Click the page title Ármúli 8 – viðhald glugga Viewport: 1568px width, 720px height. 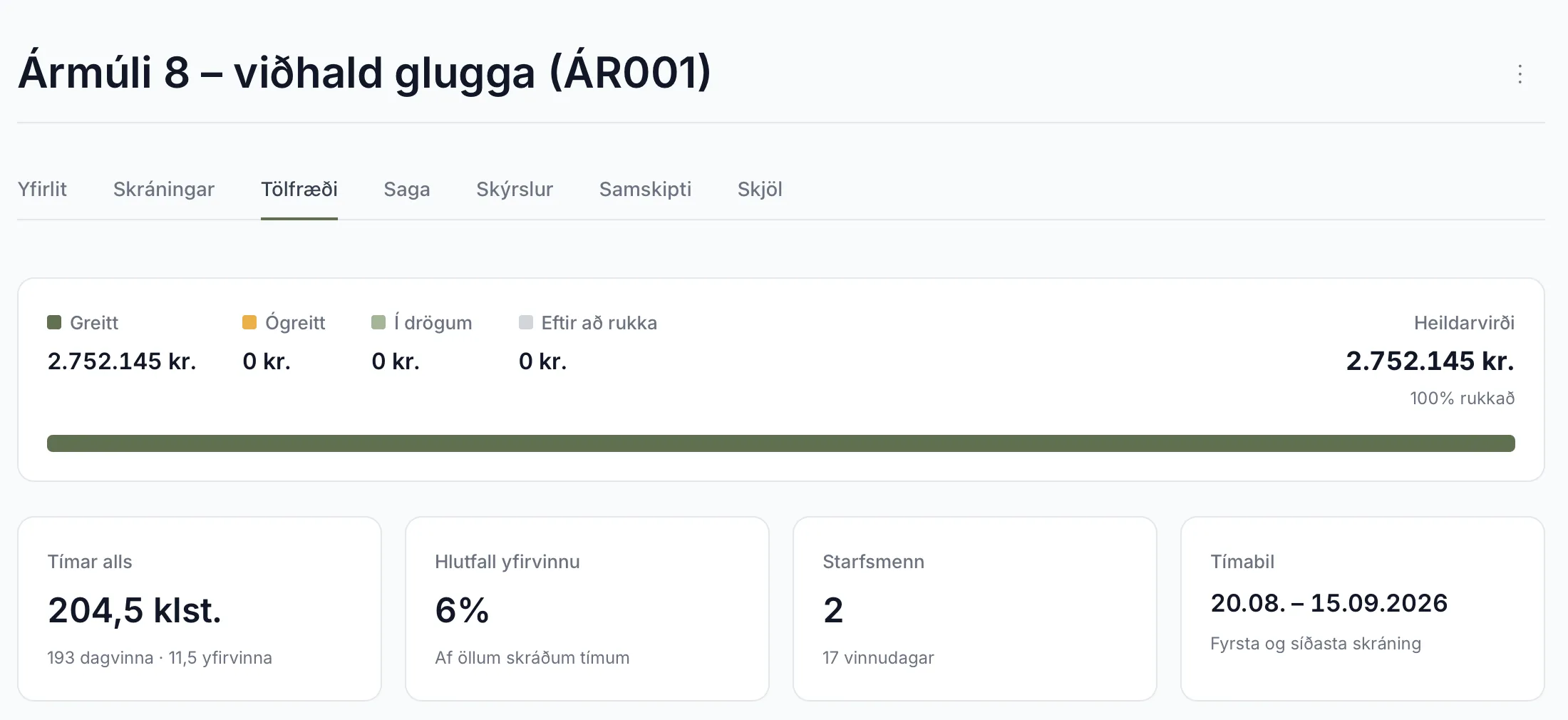click(x=364, y=72)
